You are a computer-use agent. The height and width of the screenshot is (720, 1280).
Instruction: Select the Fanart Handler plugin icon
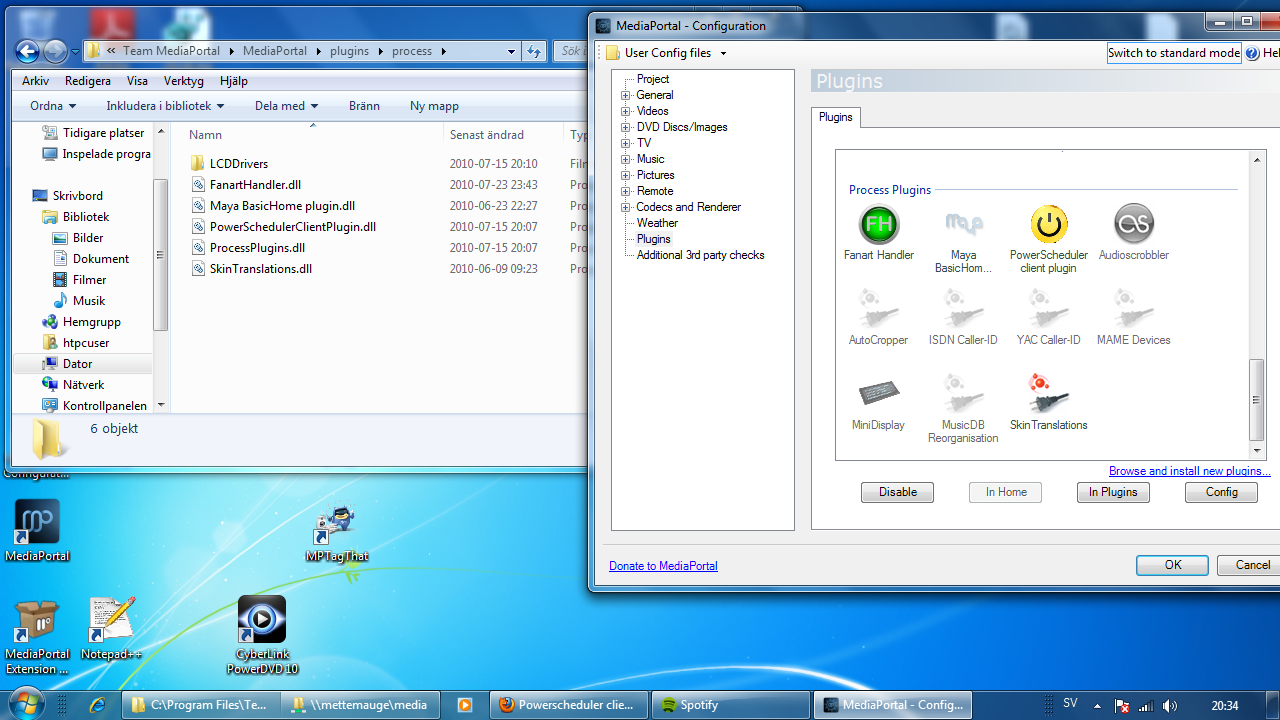click(879, 225)
